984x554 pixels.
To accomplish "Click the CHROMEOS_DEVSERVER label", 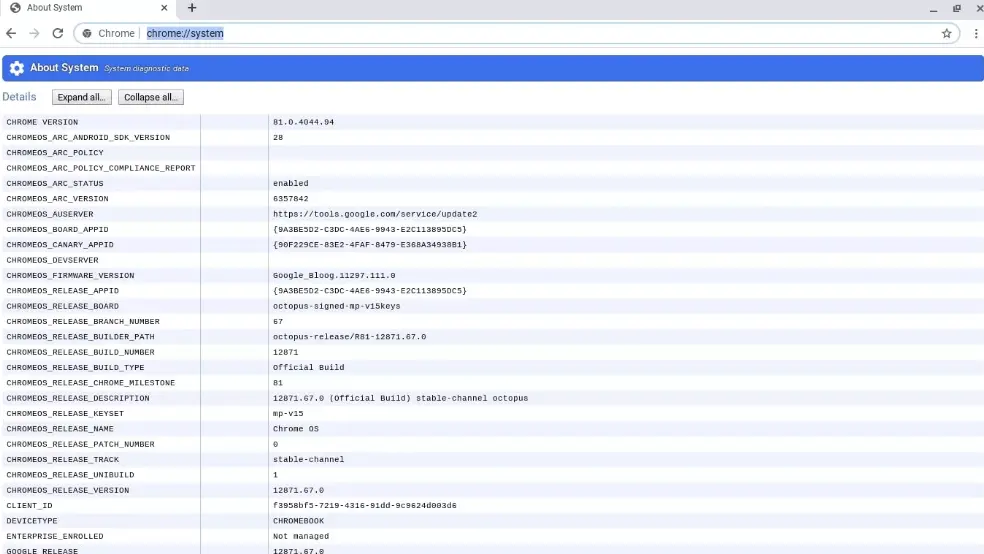I will 52,260.
